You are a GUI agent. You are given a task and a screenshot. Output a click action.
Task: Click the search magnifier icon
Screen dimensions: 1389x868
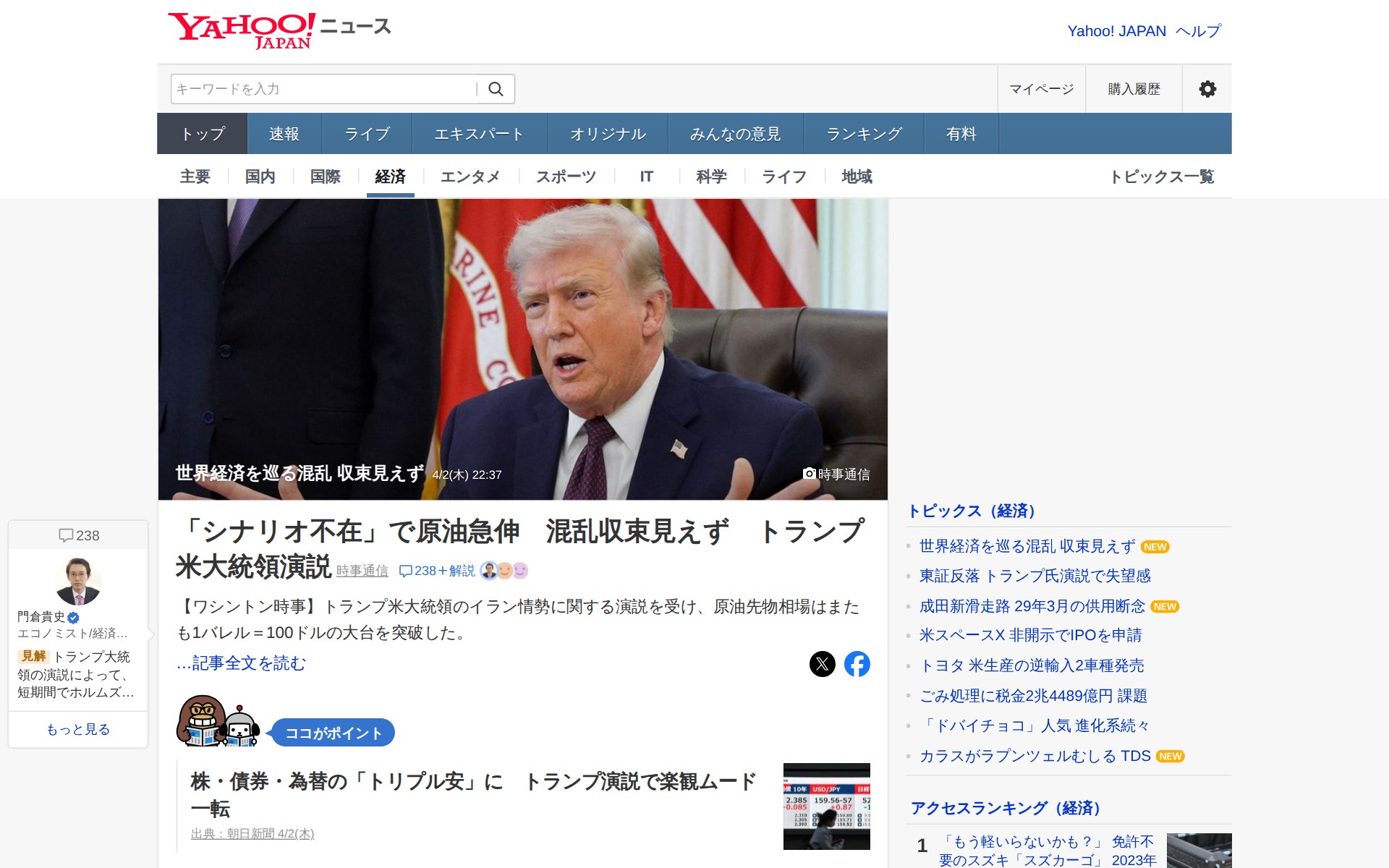coord(496,89)
